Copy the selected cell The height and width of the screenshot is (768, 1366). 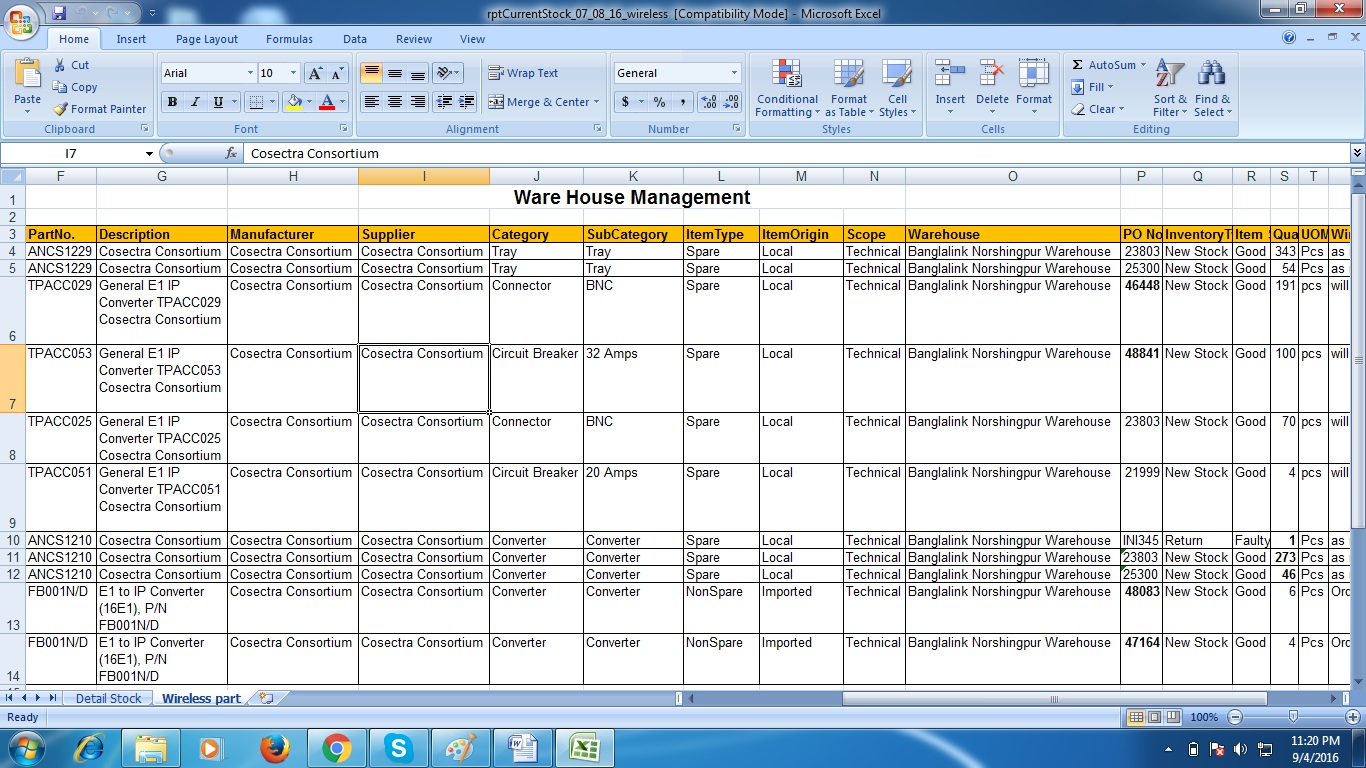[x=75, y=87]
